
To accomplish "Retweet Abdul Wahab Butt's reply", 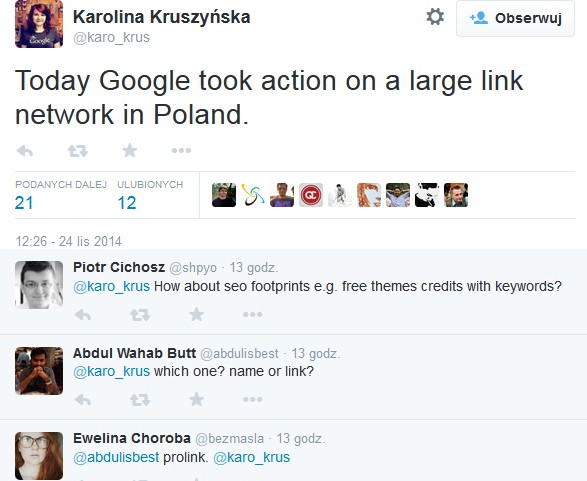I will [140, 400].
